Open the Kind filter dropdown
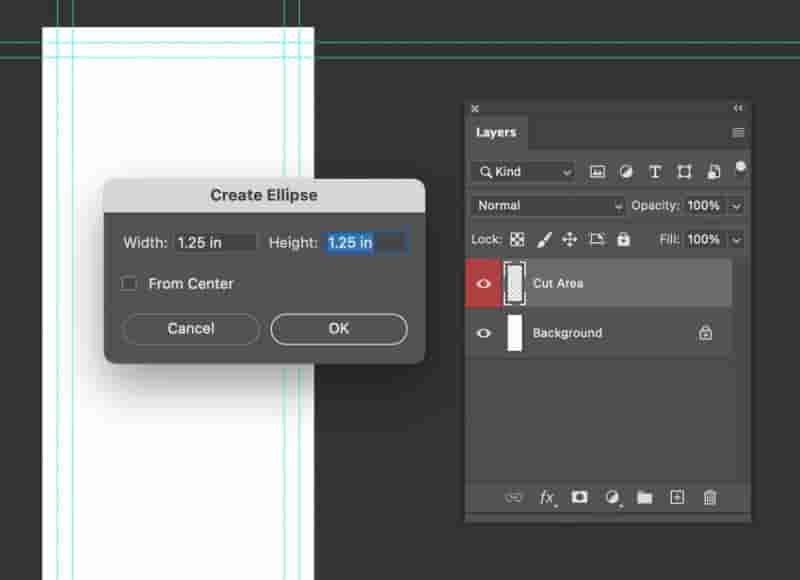The height and width of the screenshot is (580, 800). (523, 172)
